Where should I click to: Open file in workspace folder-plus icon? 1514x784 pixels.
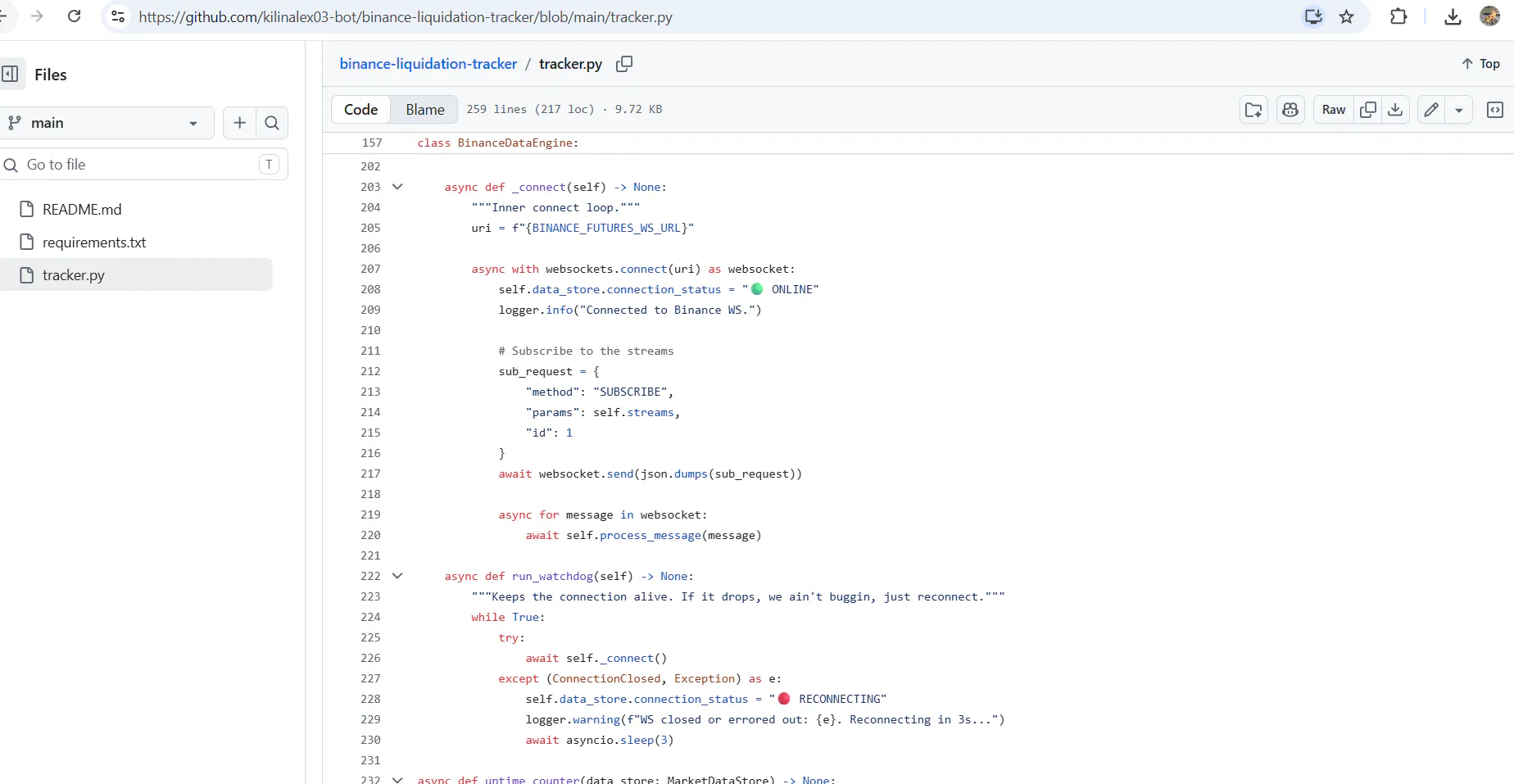click(1253, 110)
